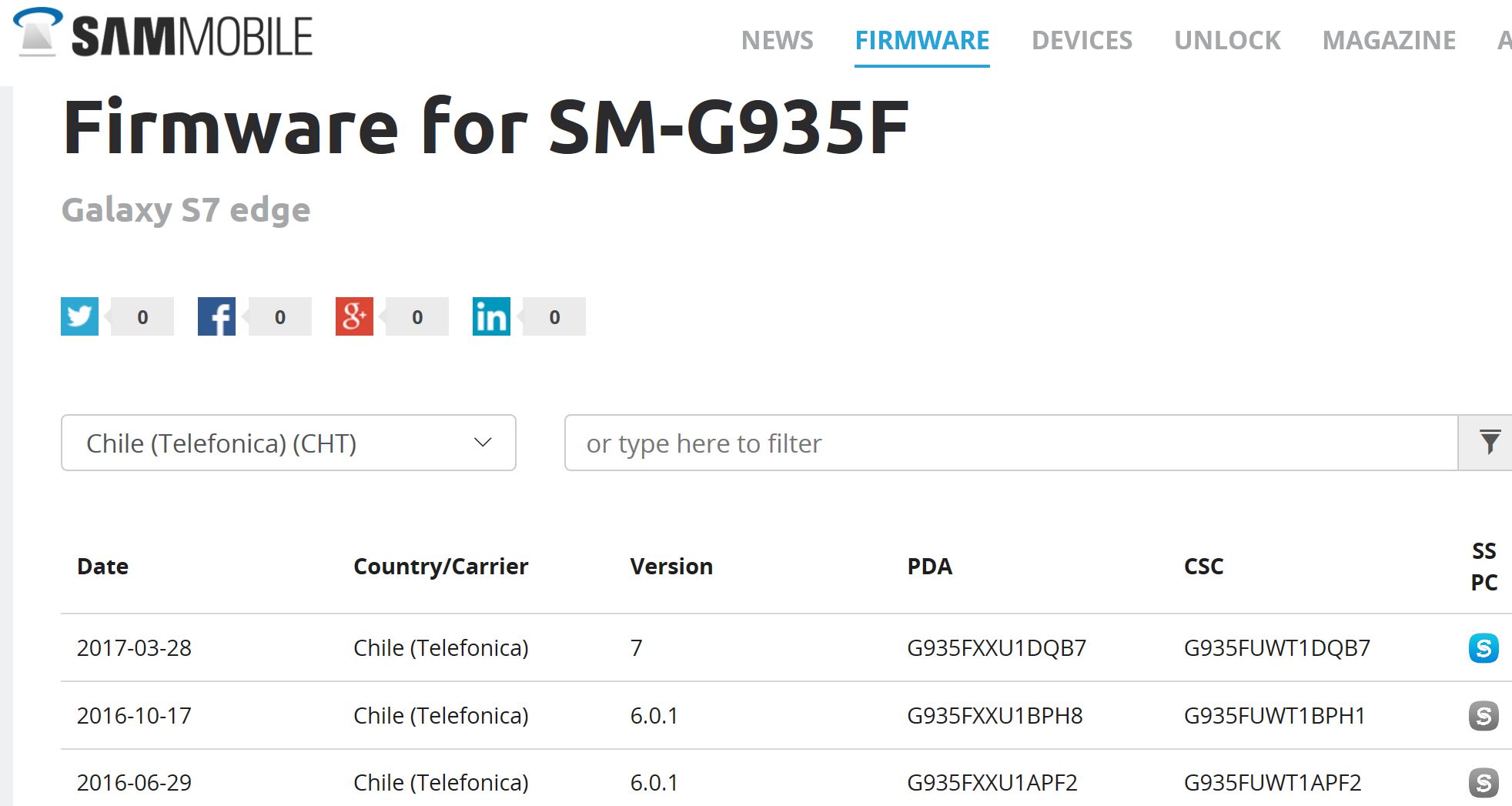Open the 2016-06-29 firmware entry
1512x806 pixels.
pos(134,783)
